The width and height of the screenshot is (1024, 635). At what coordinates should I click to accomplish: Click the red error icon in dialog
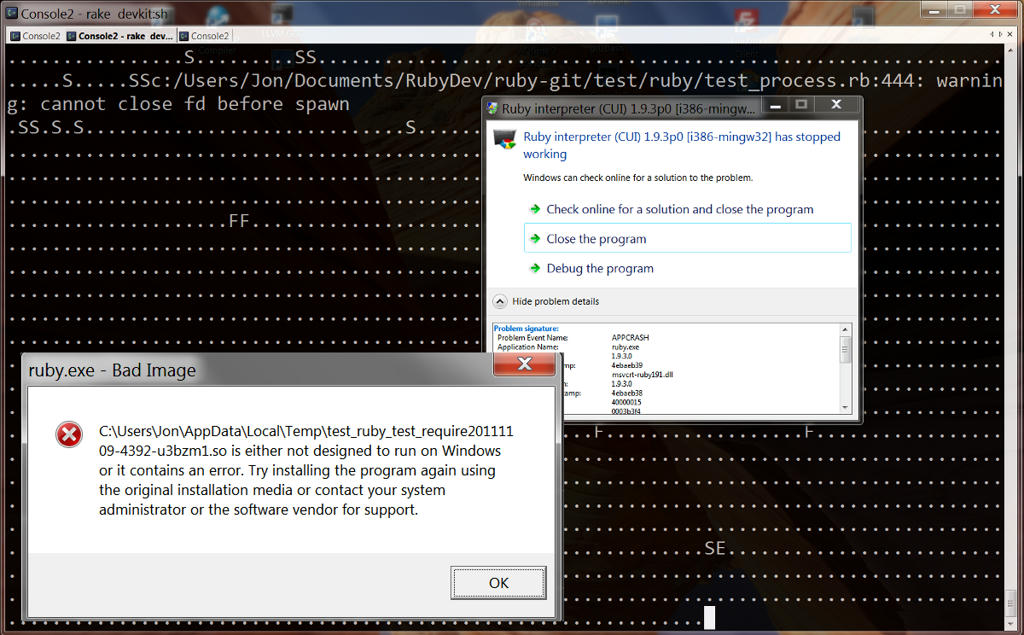click(69, 434)
